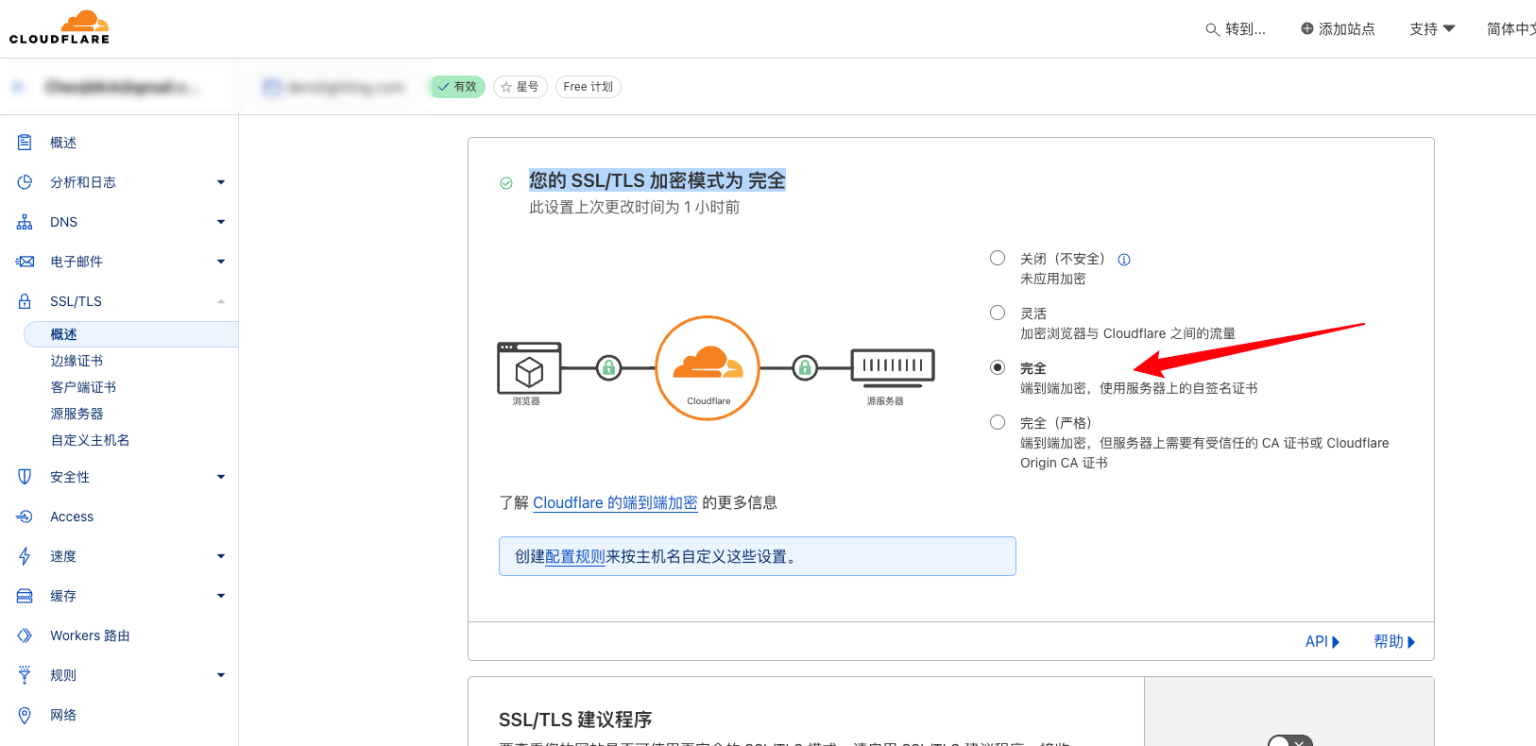Image resolution: width=1536 pixels, height=746 pixels.
Task: Open the 网络 section in the sidebar
Action: (62, 714)
